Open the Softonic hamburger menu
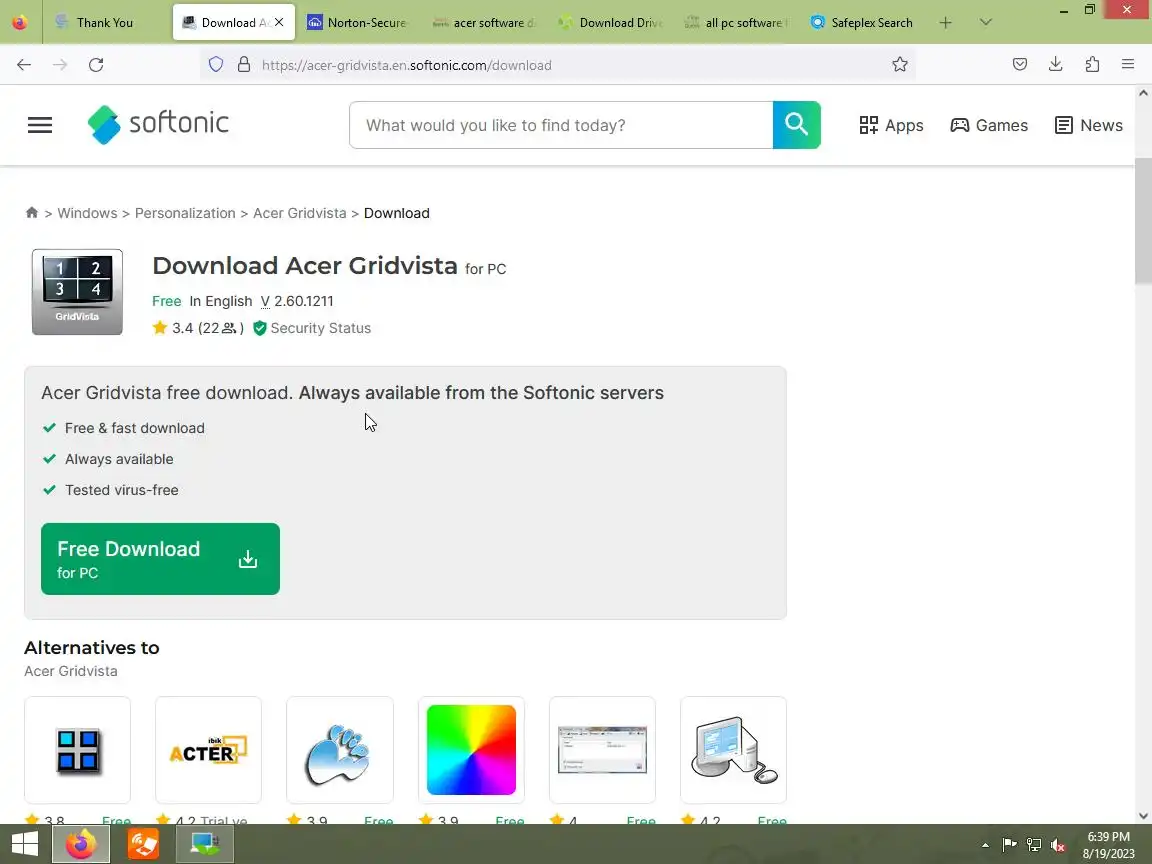This screenshot has width=1152, height=864. coord(40,126)
